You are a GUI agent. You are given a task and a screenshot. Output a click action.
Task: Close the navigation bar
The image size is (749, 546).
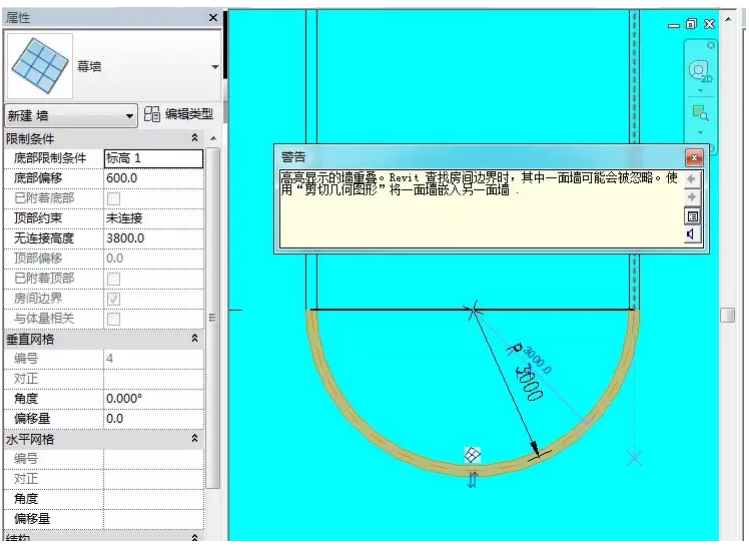click(711, 45)
